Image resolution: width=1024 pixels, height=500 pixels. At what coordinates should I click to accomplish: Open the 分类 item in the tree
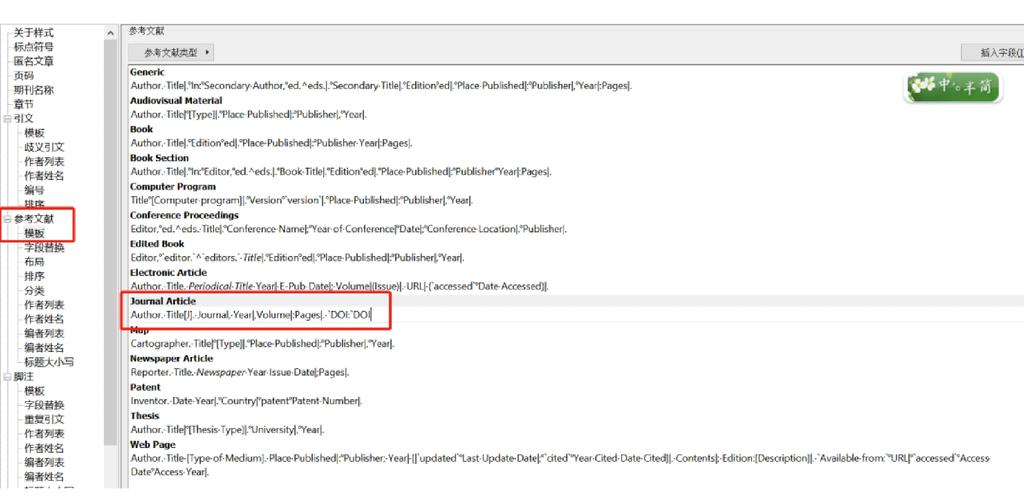click(34, 290)
